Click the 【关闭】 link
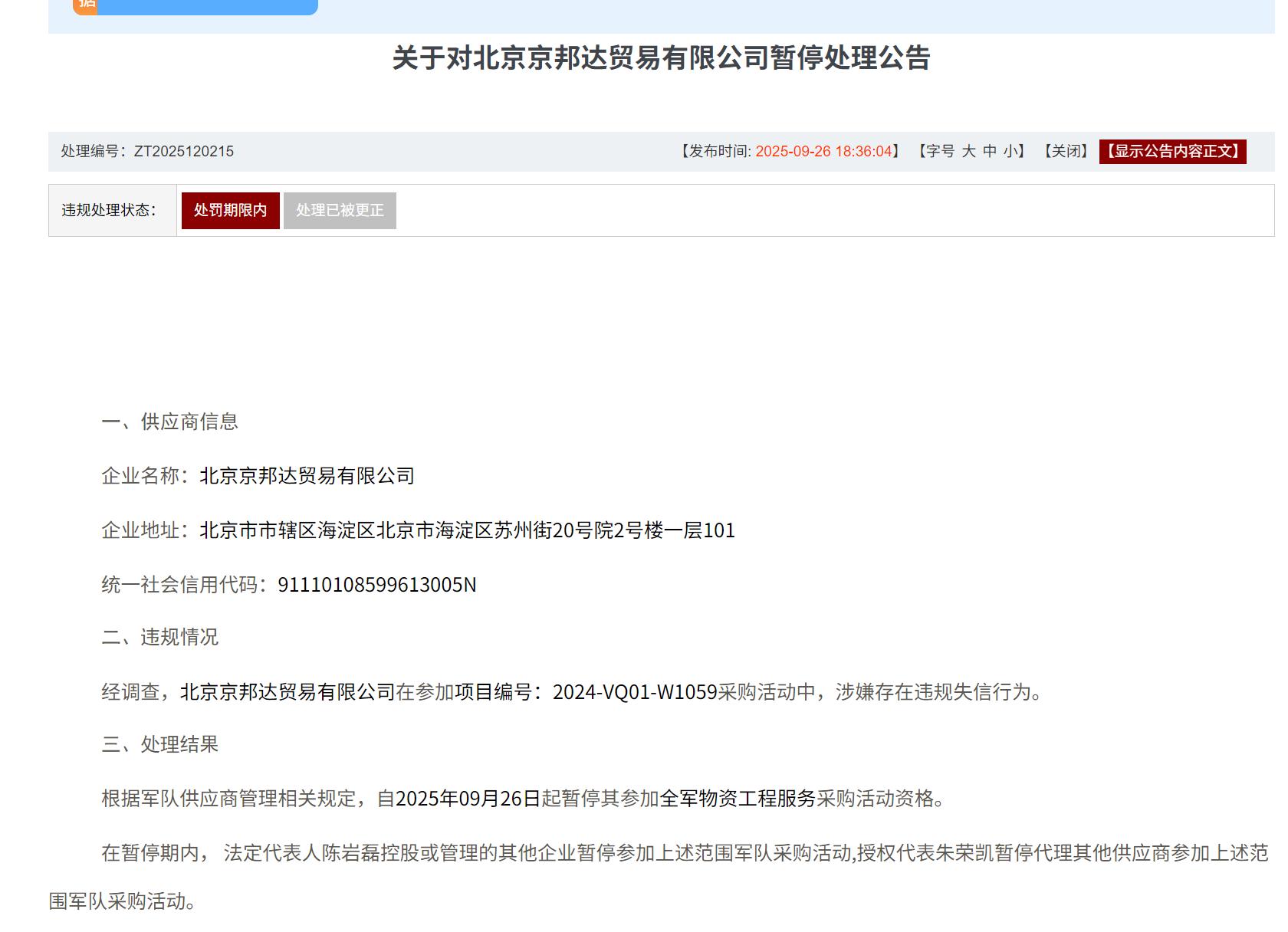1288x932 pixels. (x=1066, y=151)
